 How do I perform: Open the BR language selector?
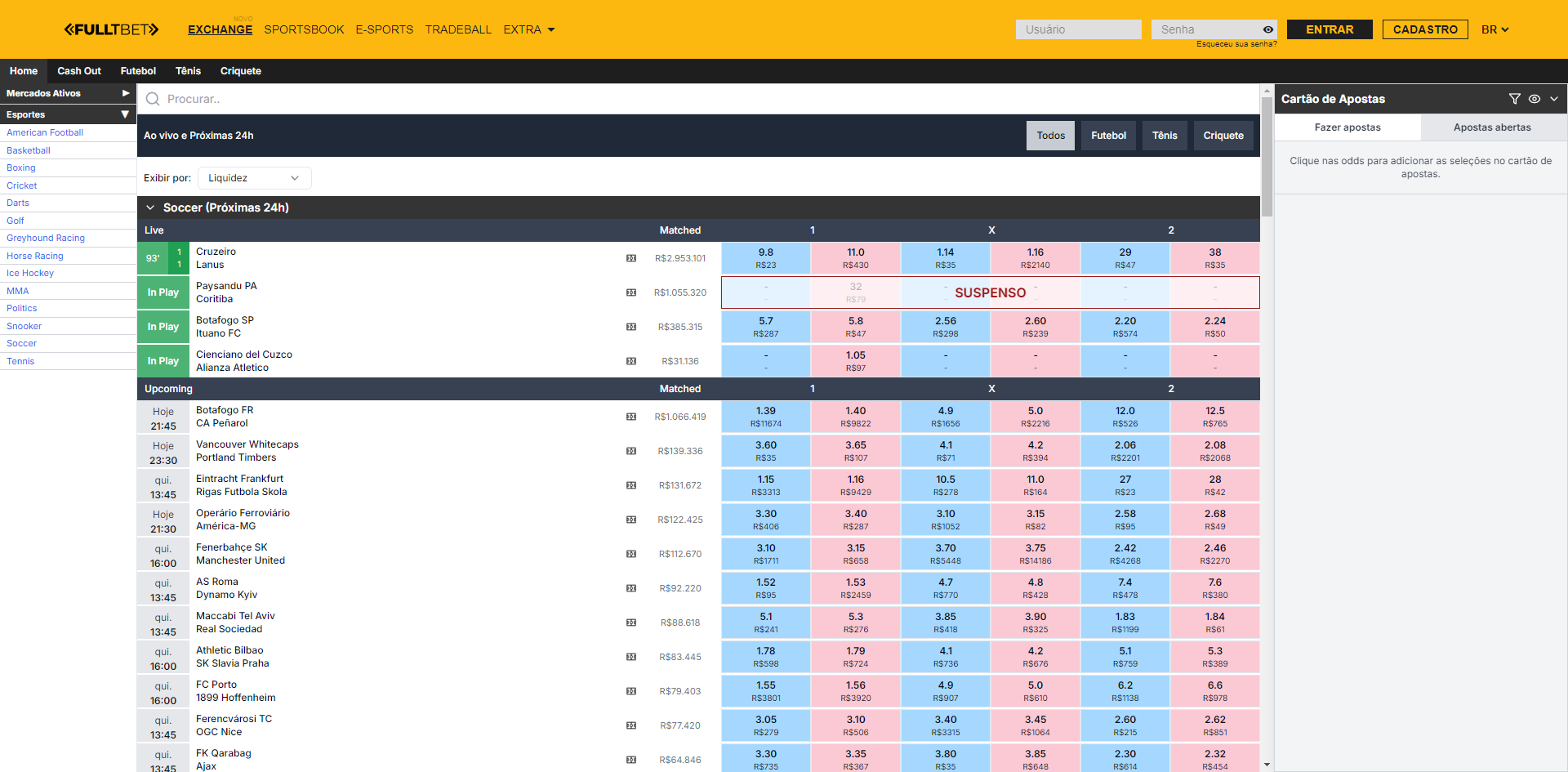pyautogui.click(x=1495, y=29)
